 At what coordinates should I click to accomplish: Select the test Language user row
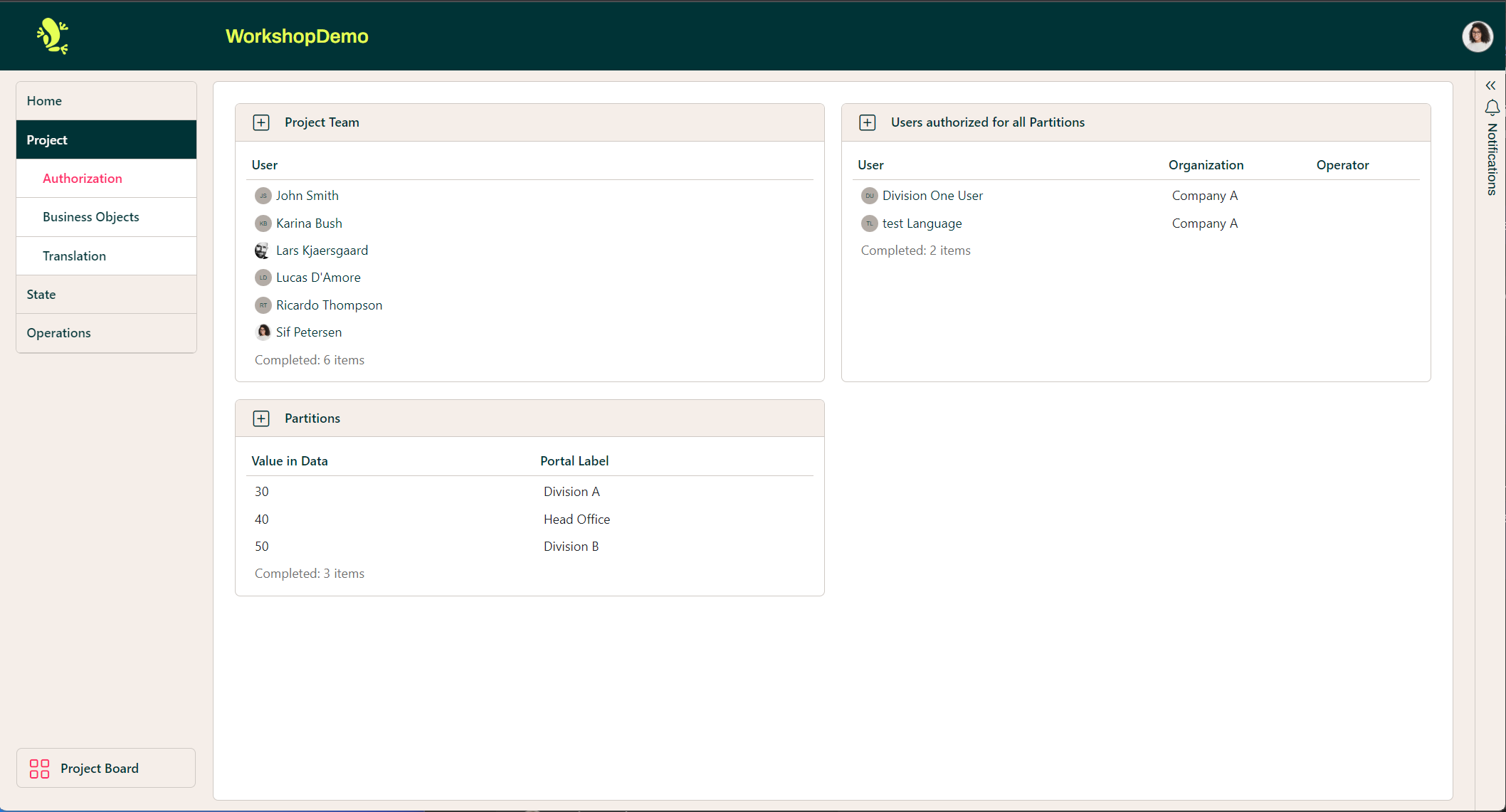[x=922, y=223]
